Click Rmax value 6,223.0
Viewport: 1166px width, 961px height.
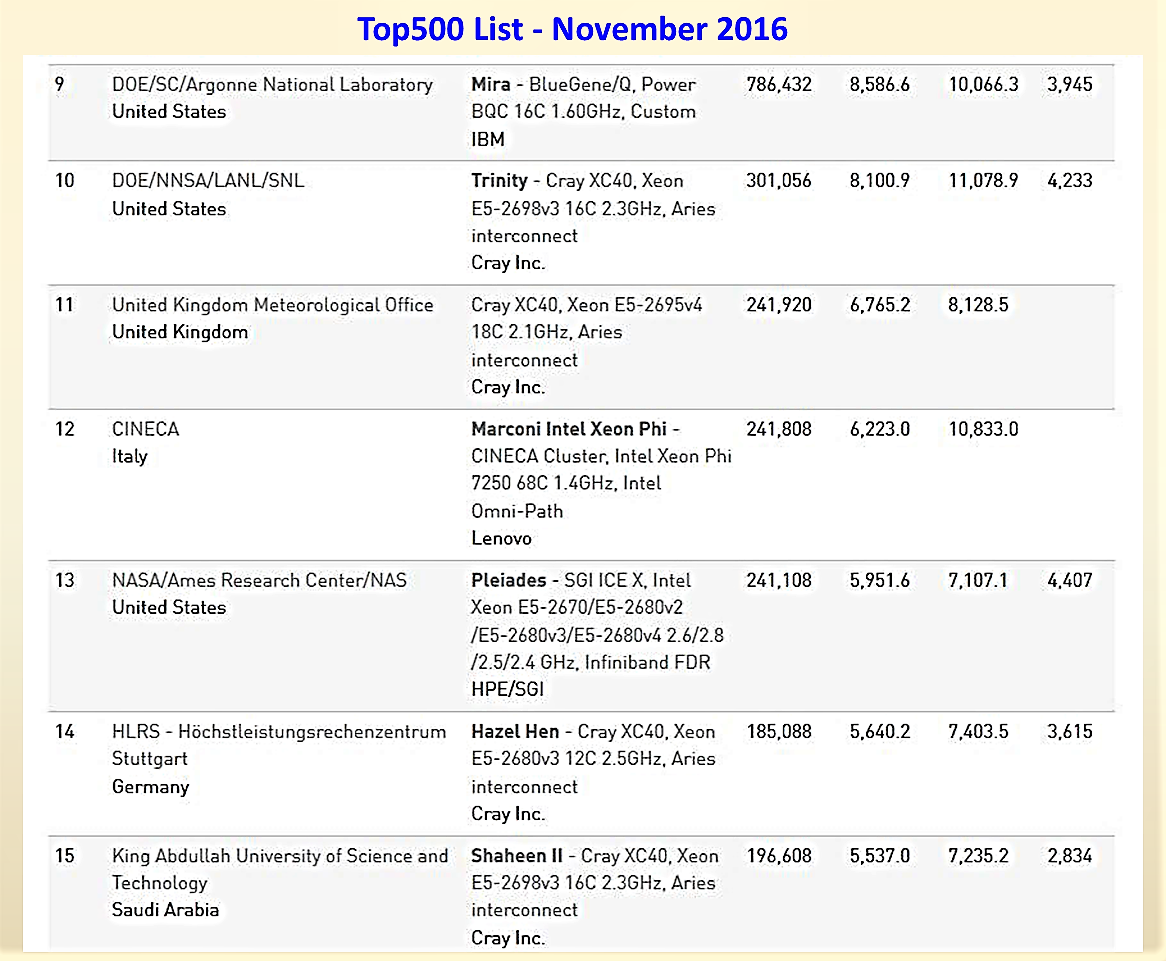880,428
